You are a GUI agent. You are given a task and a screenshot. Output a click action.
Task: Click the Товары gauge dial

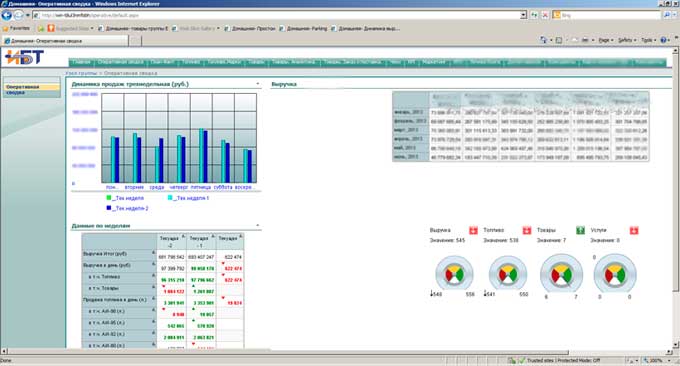coord(561,274)
